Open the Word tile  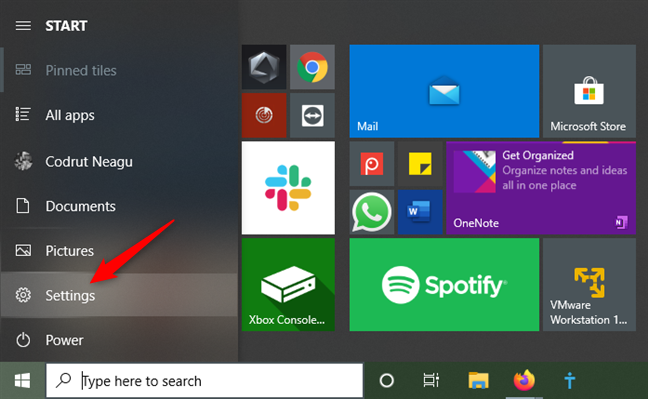point(420,212)
